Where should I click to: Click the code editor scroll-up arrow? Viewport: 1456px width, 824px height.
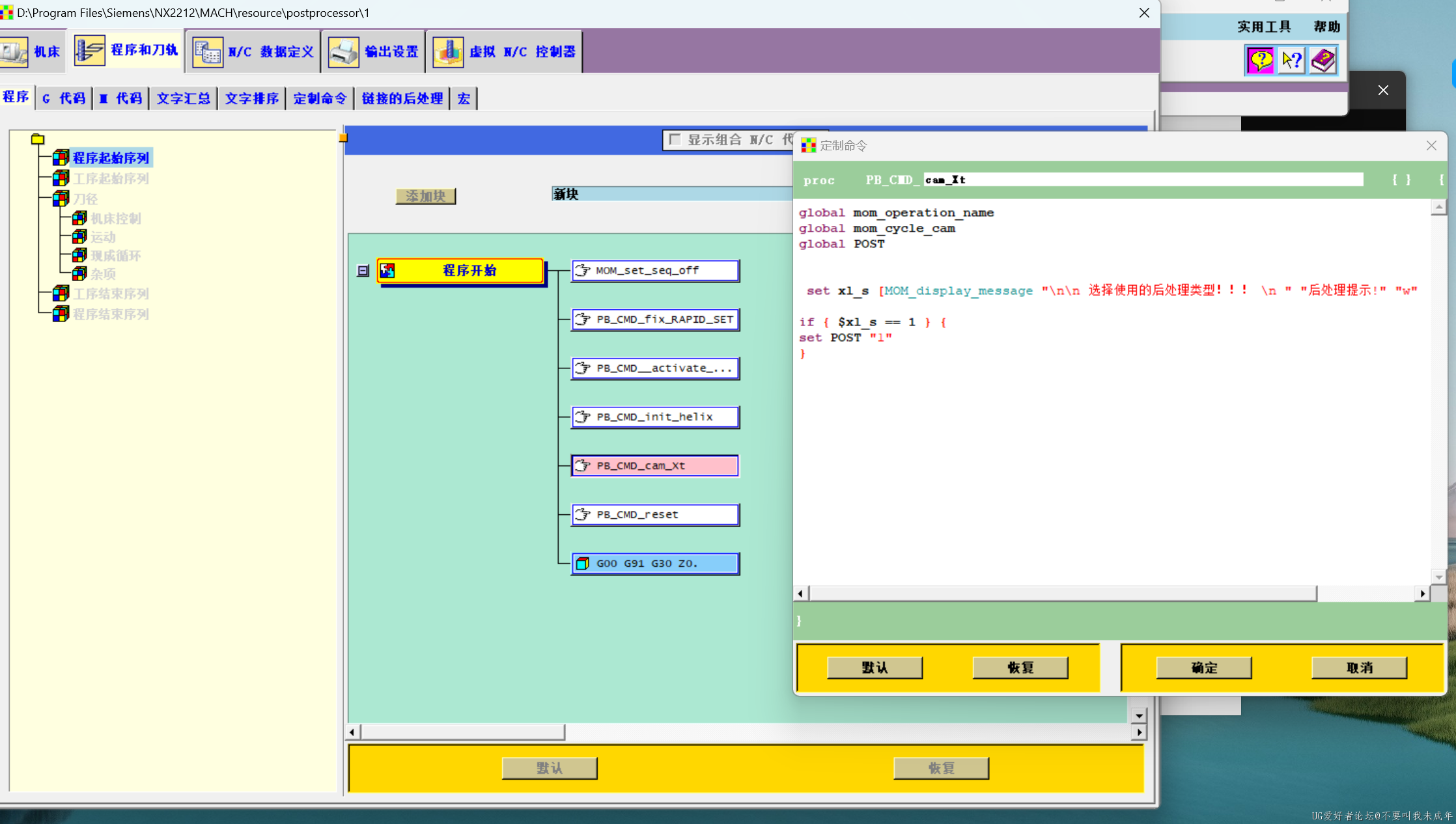click(1438, 207)
